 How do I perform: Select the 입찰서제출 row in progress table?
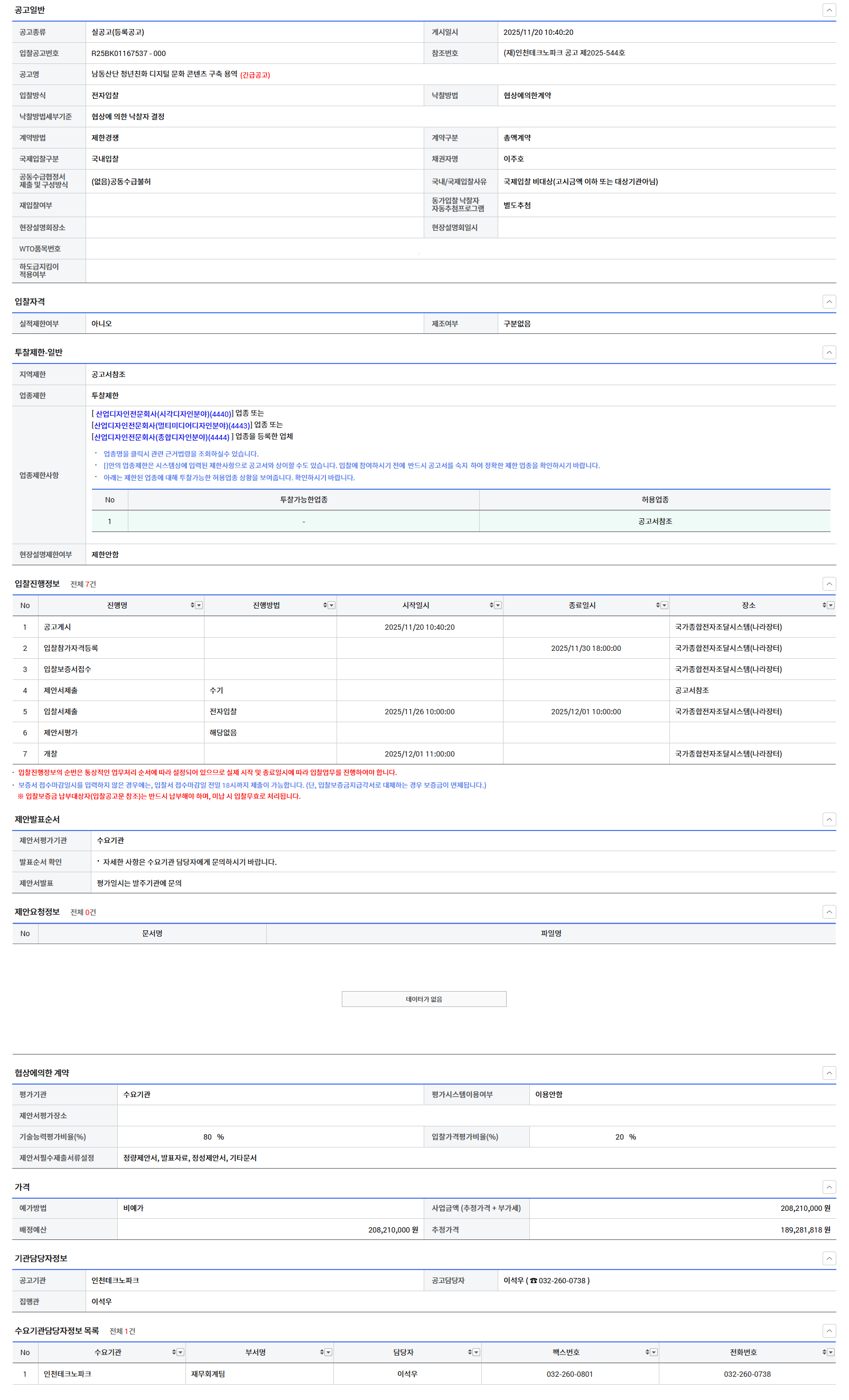click(x=60, y=712)
